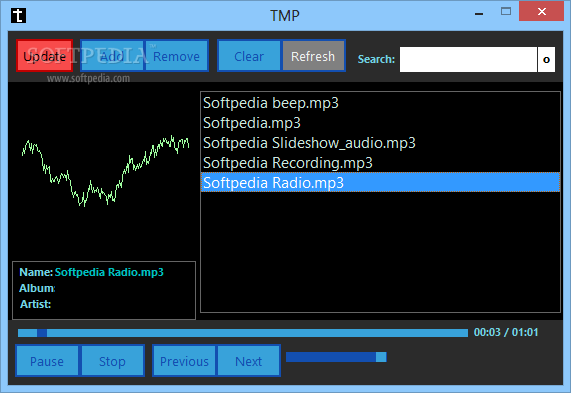Click the volume slider handle
571x393 pixels.
click(x=381, y=357)
